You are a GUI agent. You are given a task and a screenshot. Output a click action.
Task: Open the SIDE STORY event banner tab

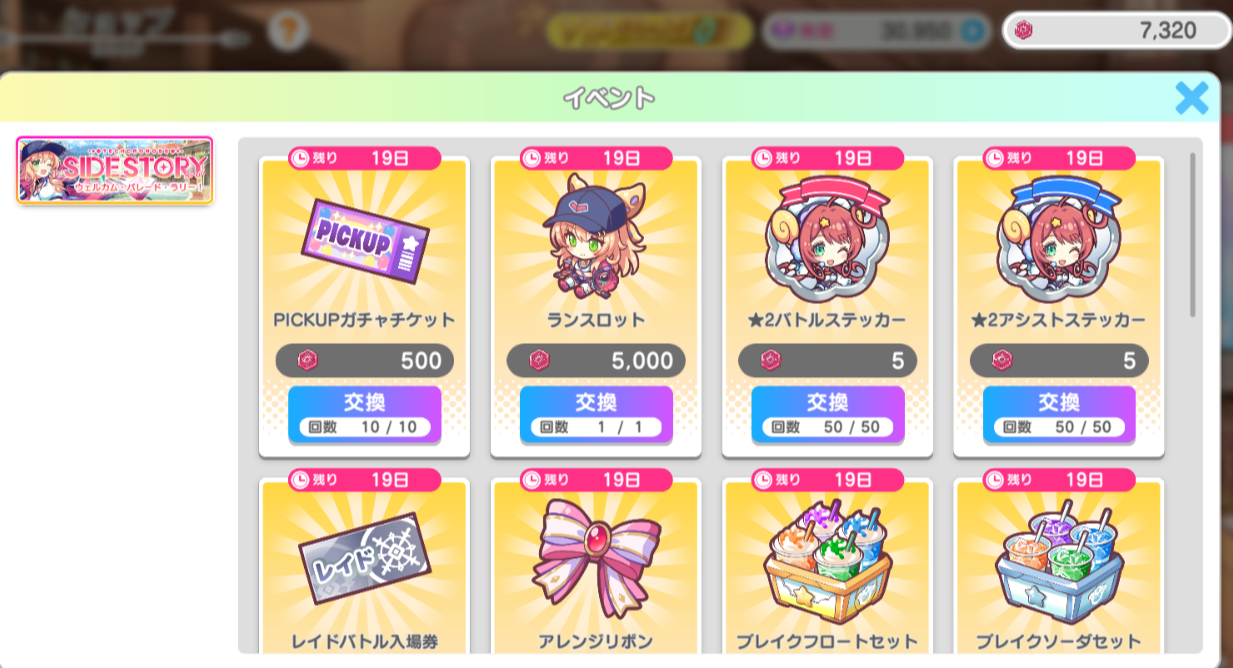click(115, 170)
